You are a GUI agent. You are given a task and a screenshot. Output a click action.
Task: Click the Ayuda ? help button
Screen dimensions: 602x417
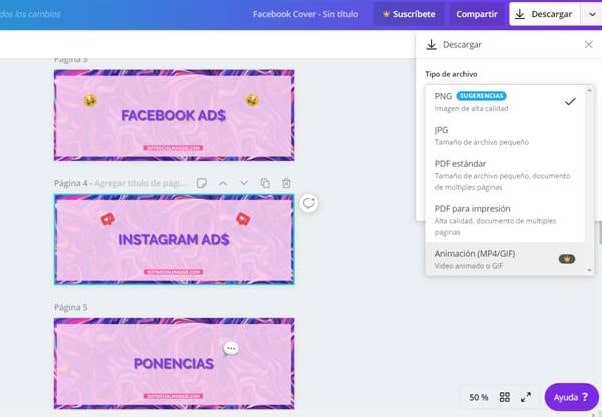[571, 397]
